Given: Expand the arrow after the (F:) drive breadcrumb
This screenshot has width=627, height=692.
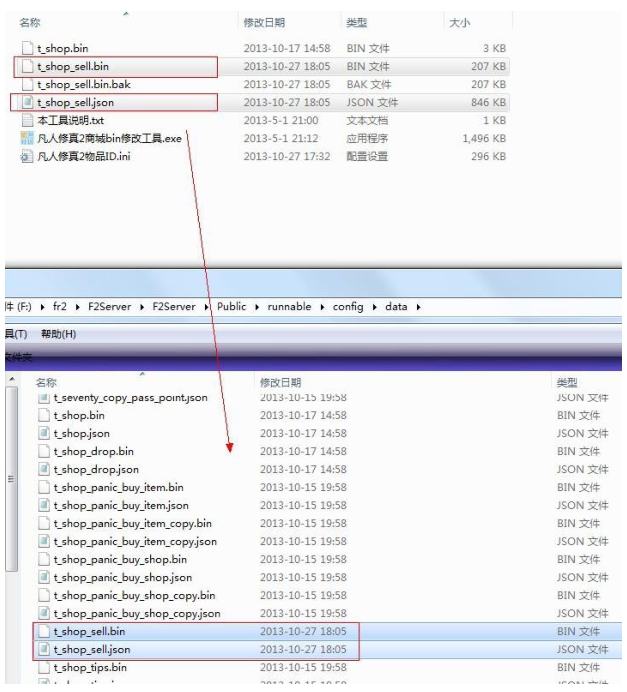Looking at the screenshot, I should pos(42,307).
